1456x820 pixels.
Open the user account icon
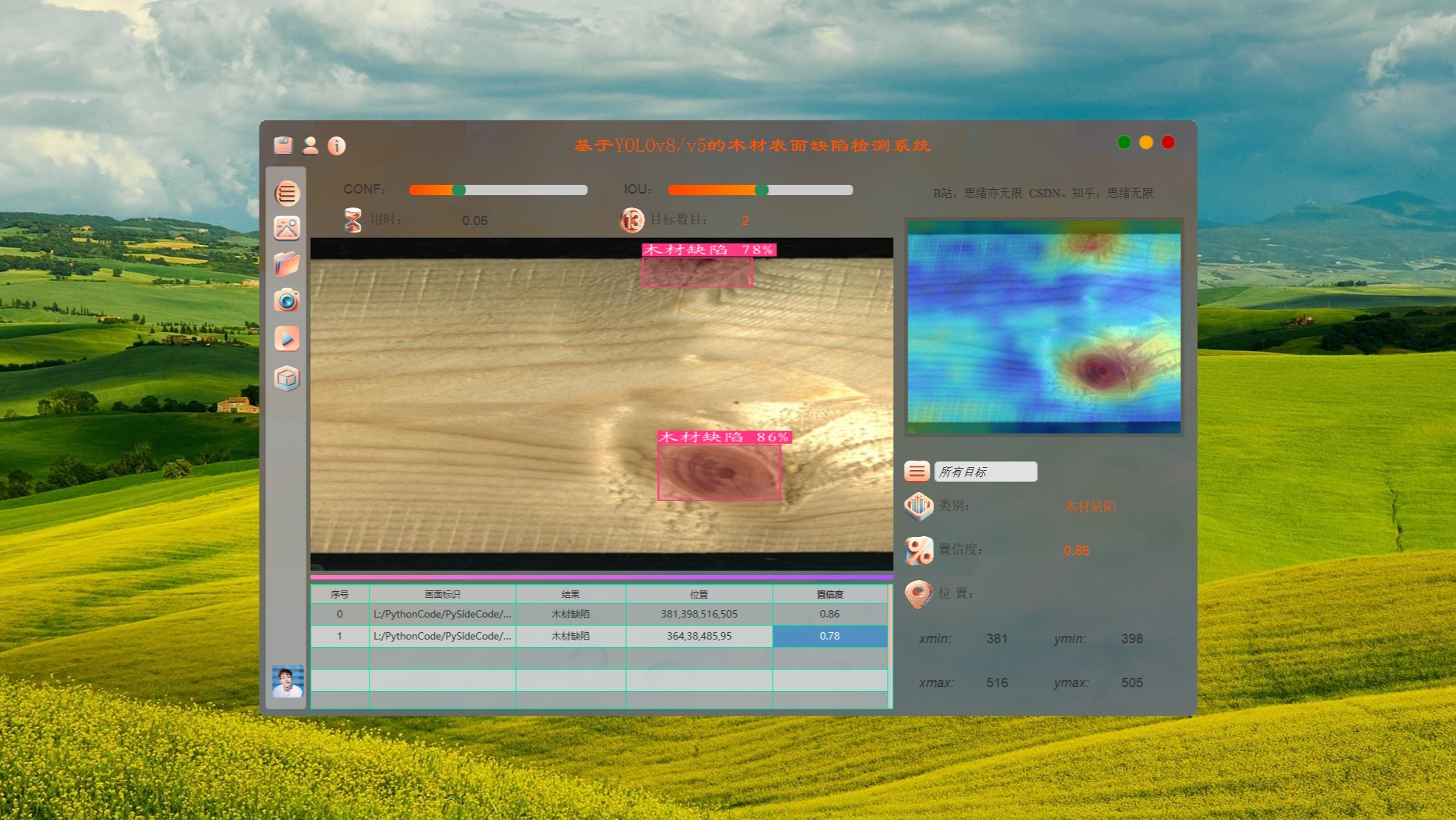click(310, 145)
